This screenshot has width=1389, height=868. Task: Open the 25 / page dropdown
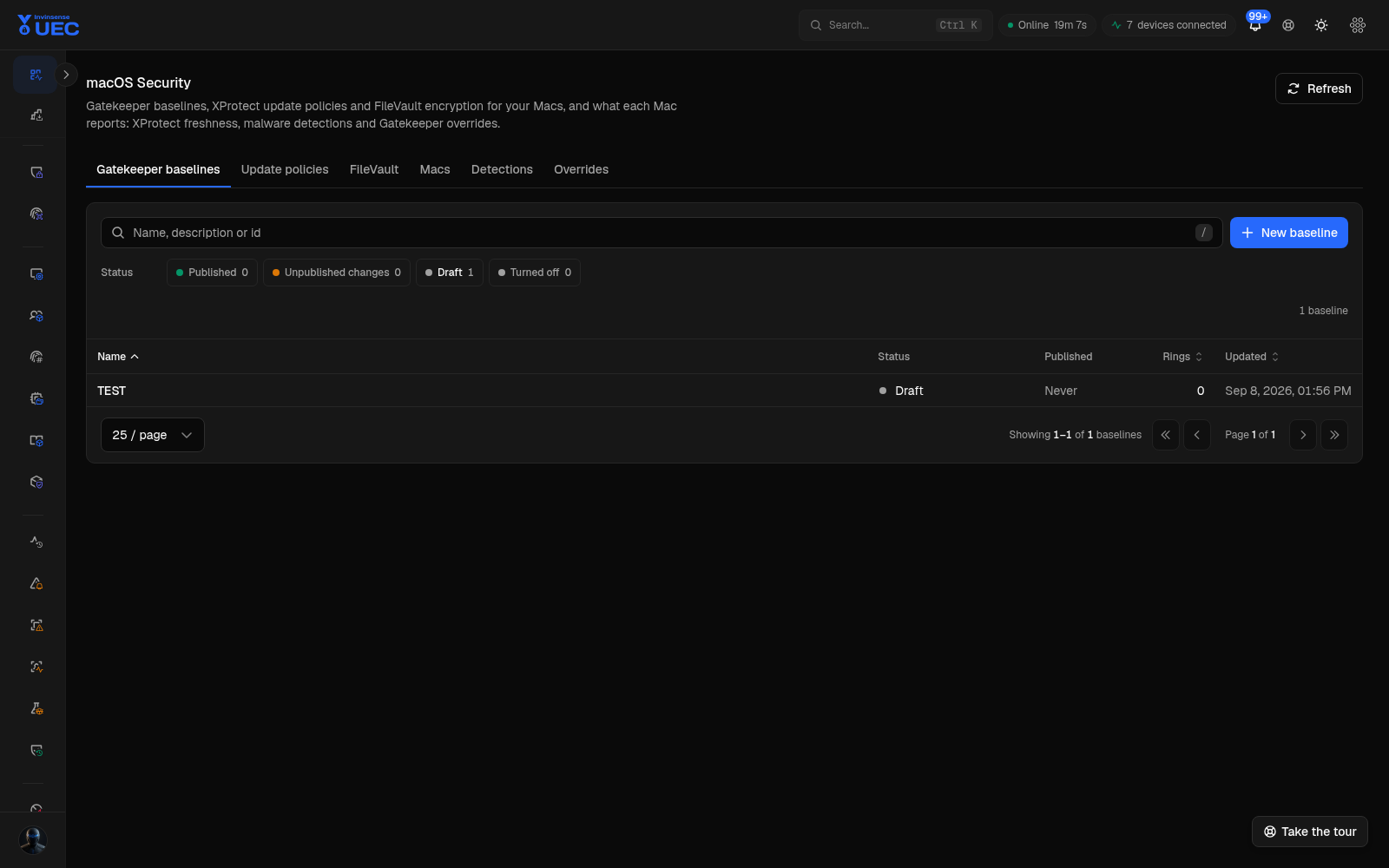point(153,435)
